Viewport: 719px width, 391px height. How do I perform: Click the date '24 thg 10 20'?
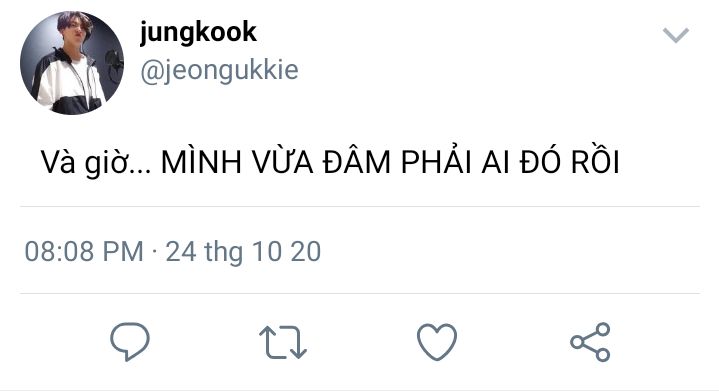(243, 252)
